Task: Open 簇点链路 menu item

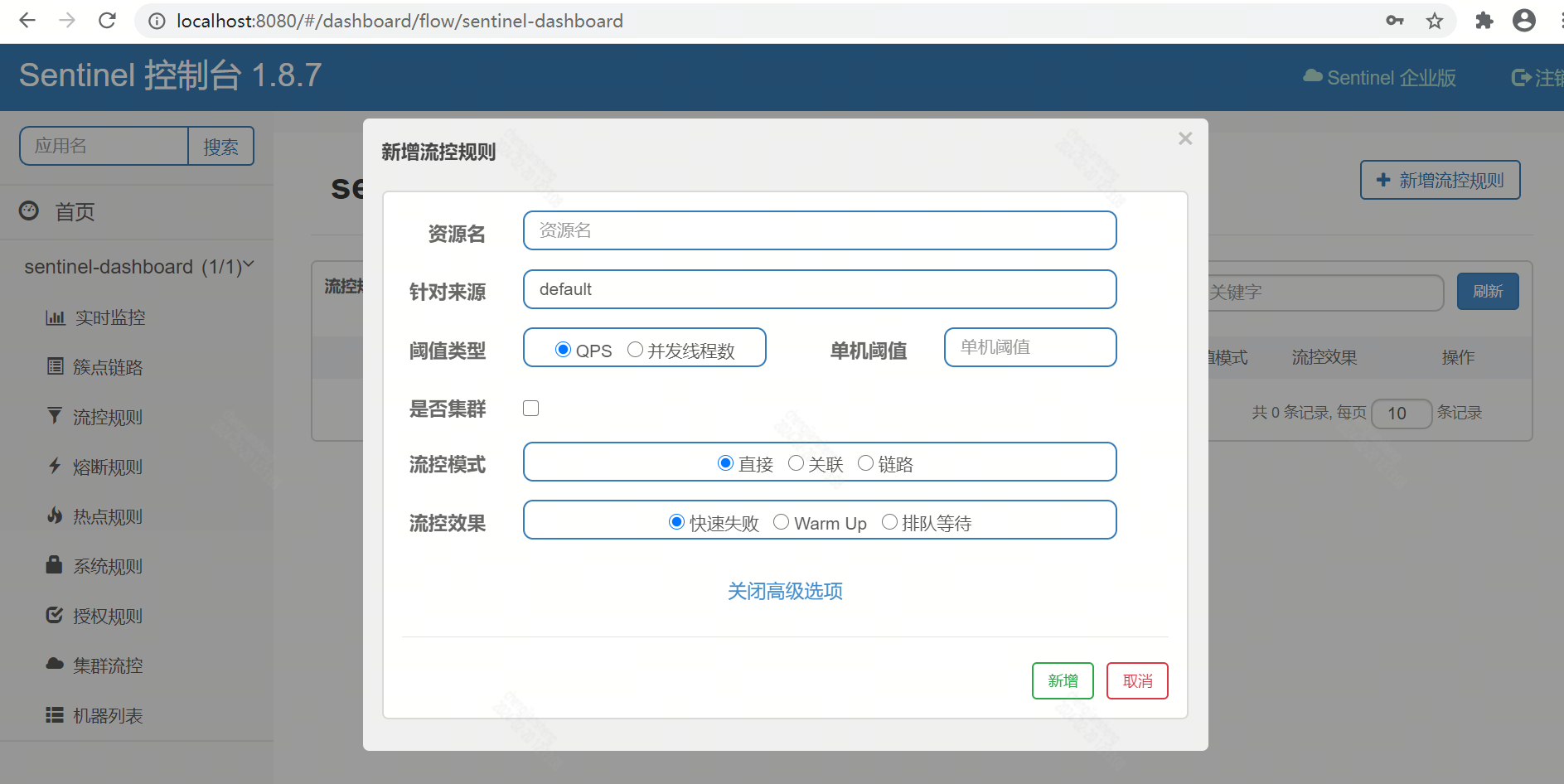Action: 108,367
